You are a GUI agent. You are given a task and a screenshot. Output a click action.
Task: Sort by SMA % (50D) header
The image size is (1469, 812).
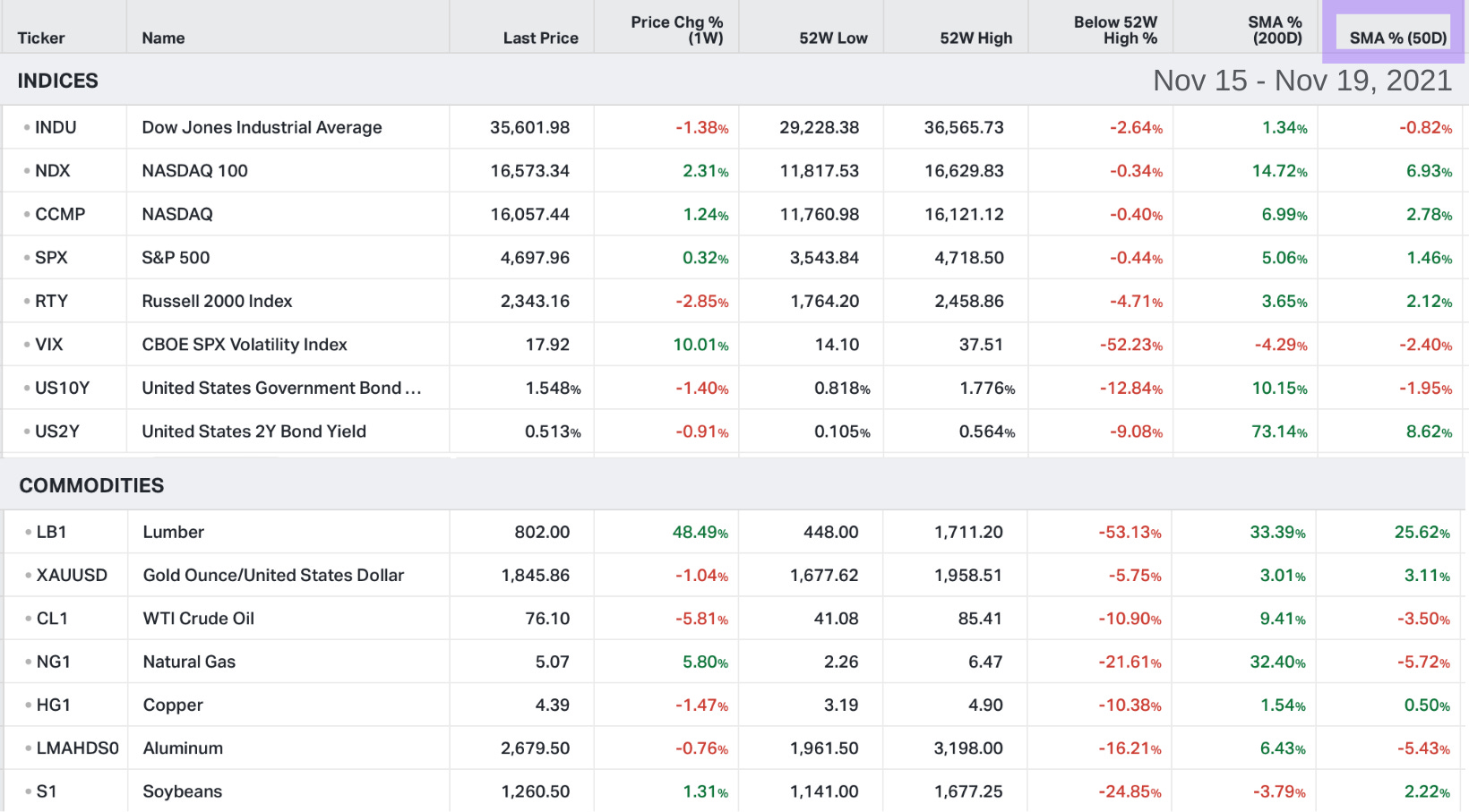coord(1398,38)
